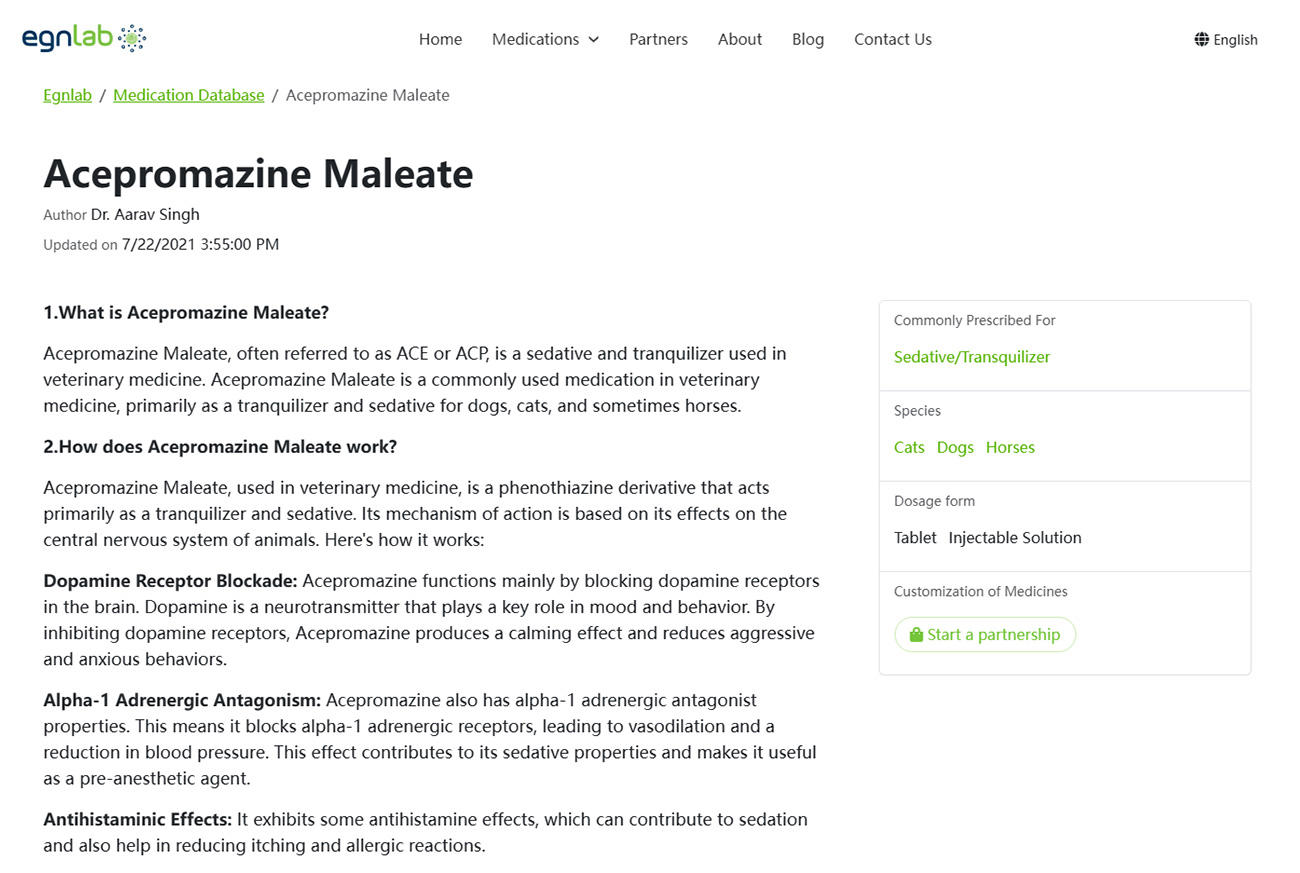
Task: Select the Cats species link
Action: tap(909, 447)
